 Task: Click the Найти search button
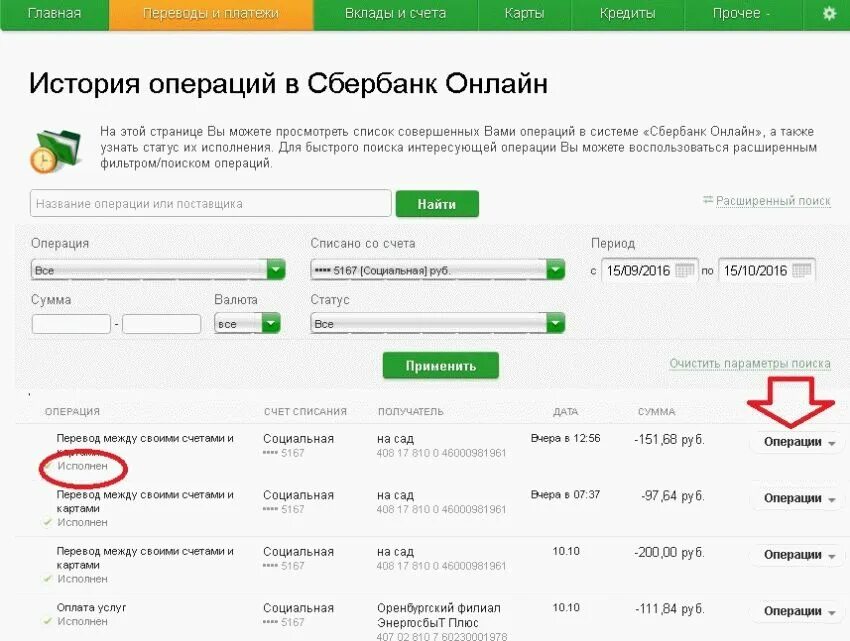[437, 204]
